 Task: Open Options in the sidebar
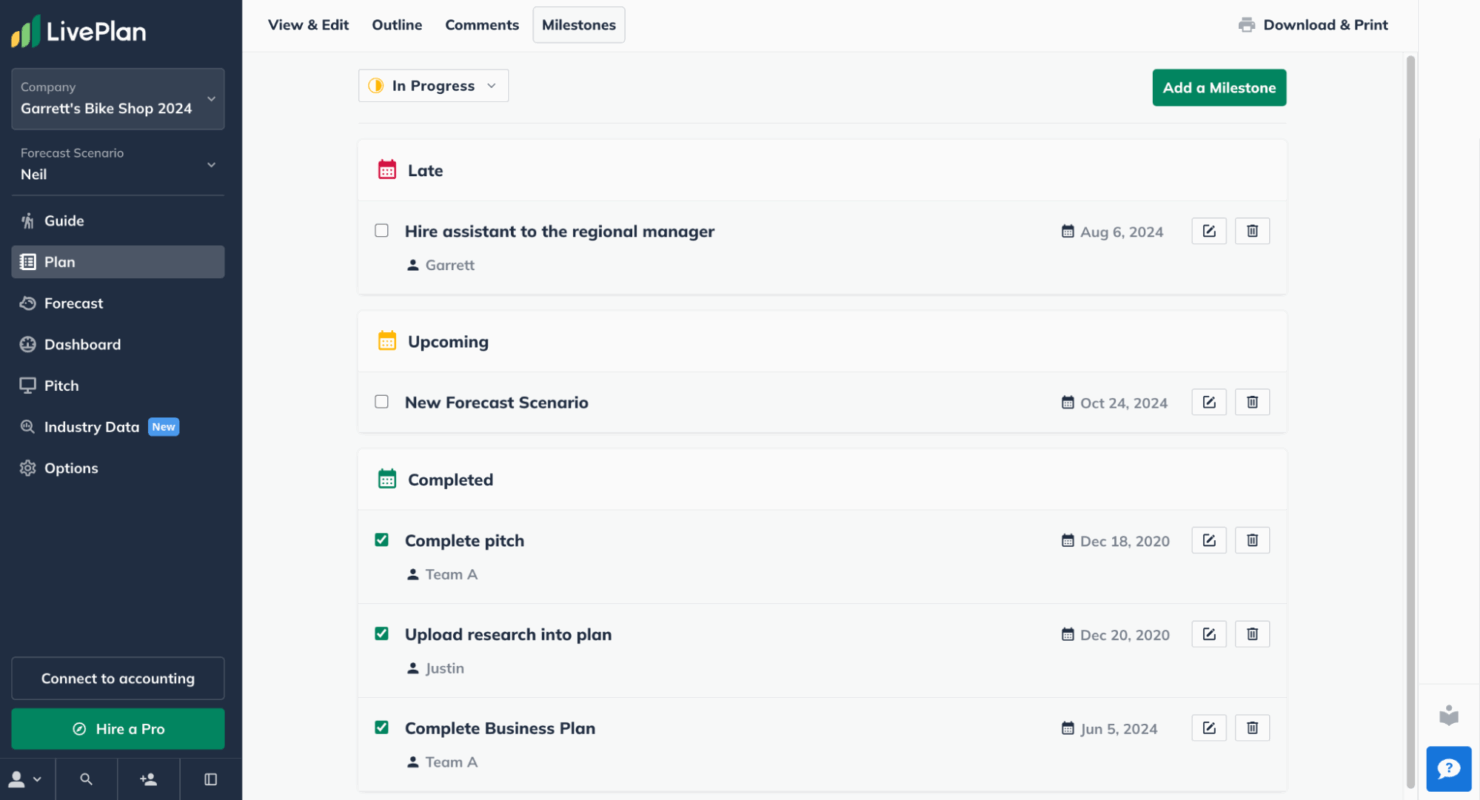tap(118, 468)
